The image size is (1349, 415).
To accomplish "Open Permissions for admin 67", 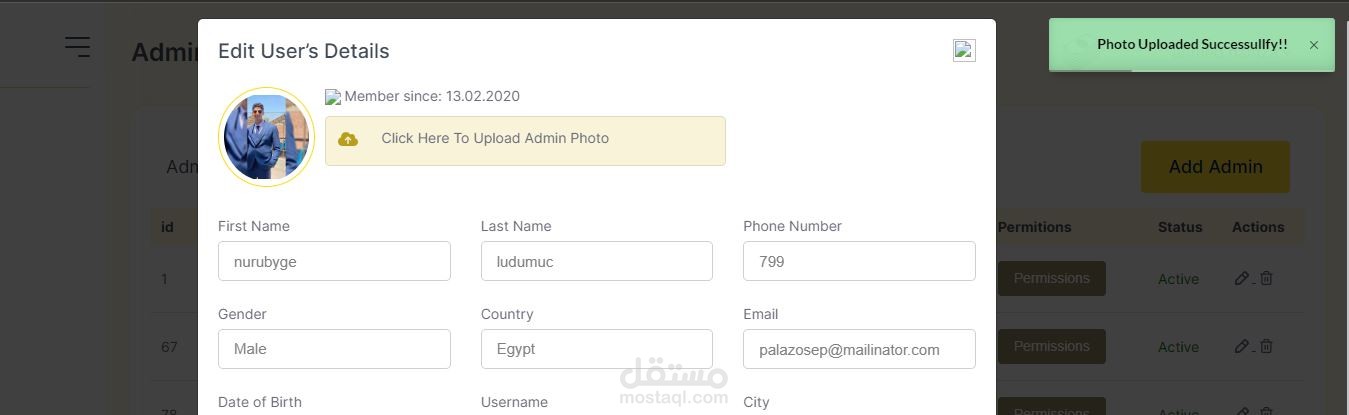I will (1051, 347).
